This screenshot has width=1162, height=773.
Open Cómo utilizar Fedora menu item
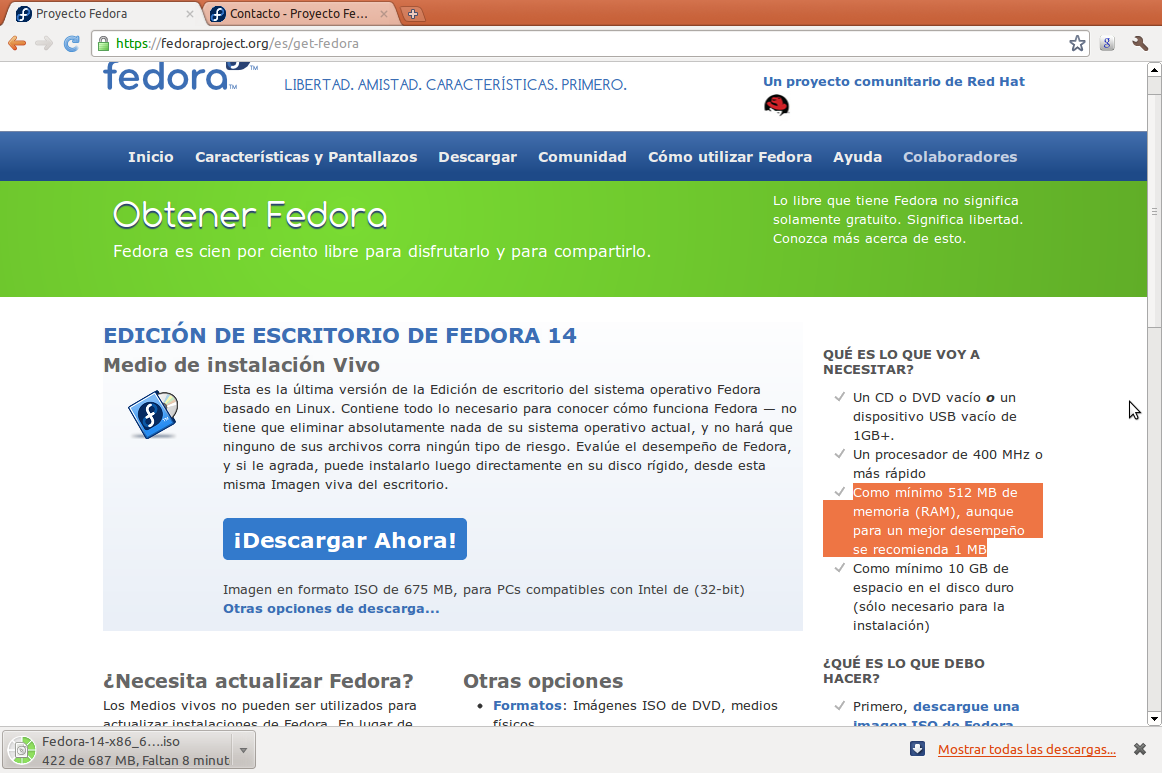click(730, 156)
